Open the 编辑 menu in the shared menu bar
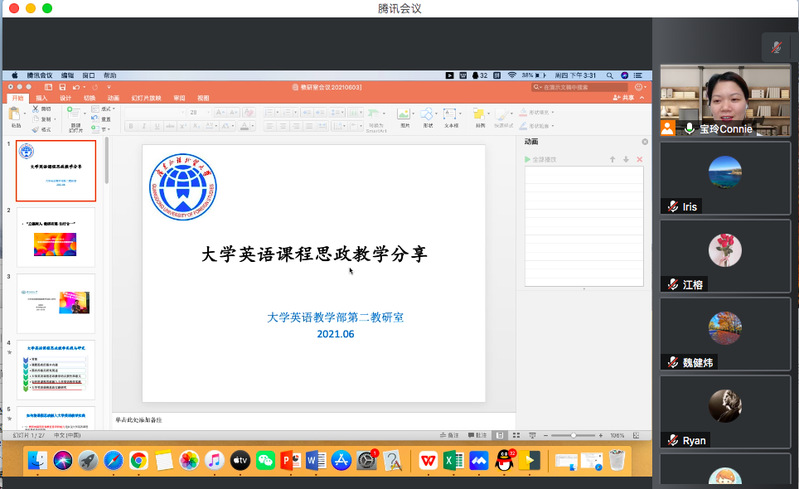The height and width of the screenshot is (489, 799). [67, 75]
